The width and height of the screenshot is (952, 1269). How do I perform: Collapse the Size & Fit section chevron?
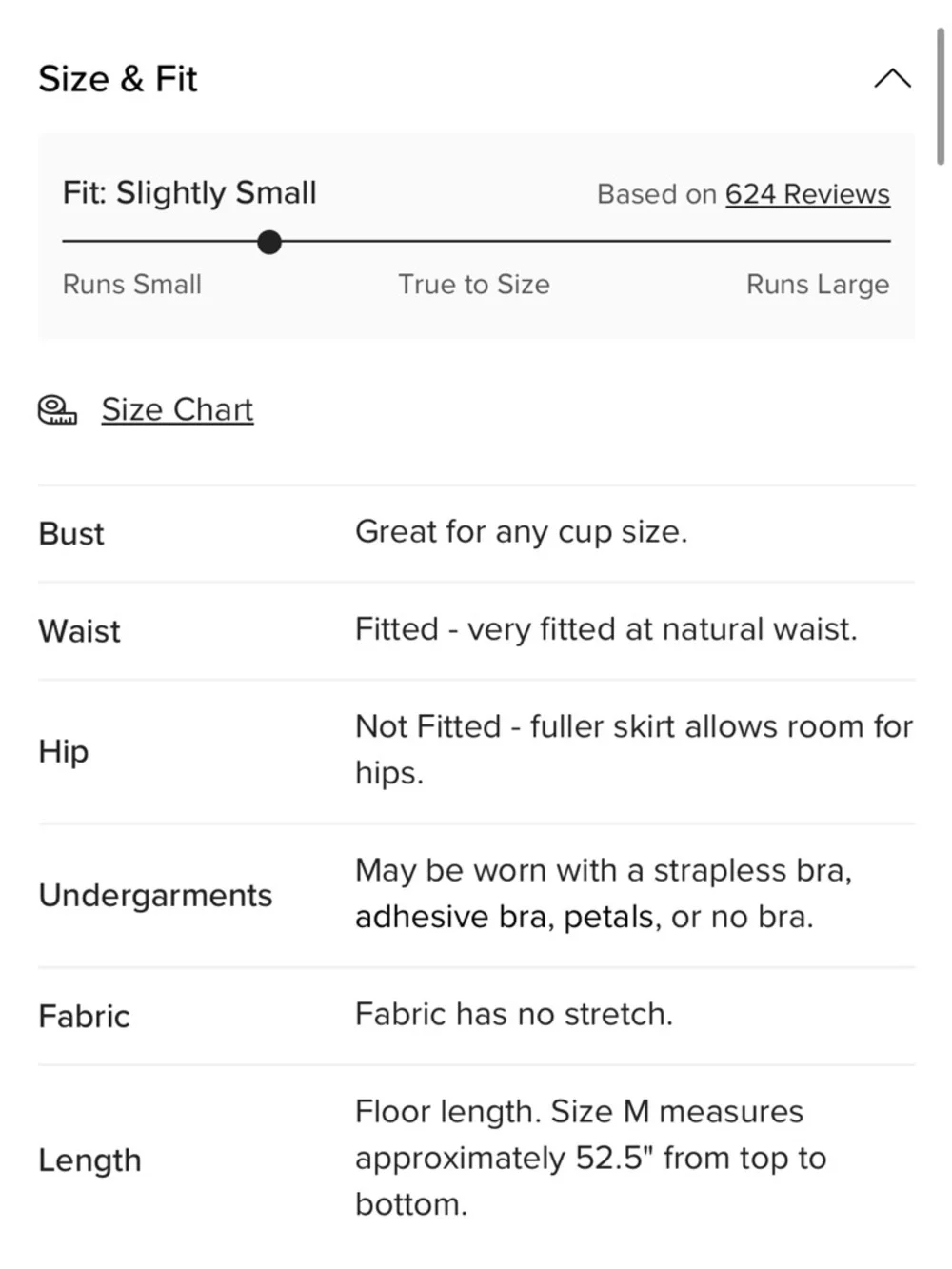892,79
